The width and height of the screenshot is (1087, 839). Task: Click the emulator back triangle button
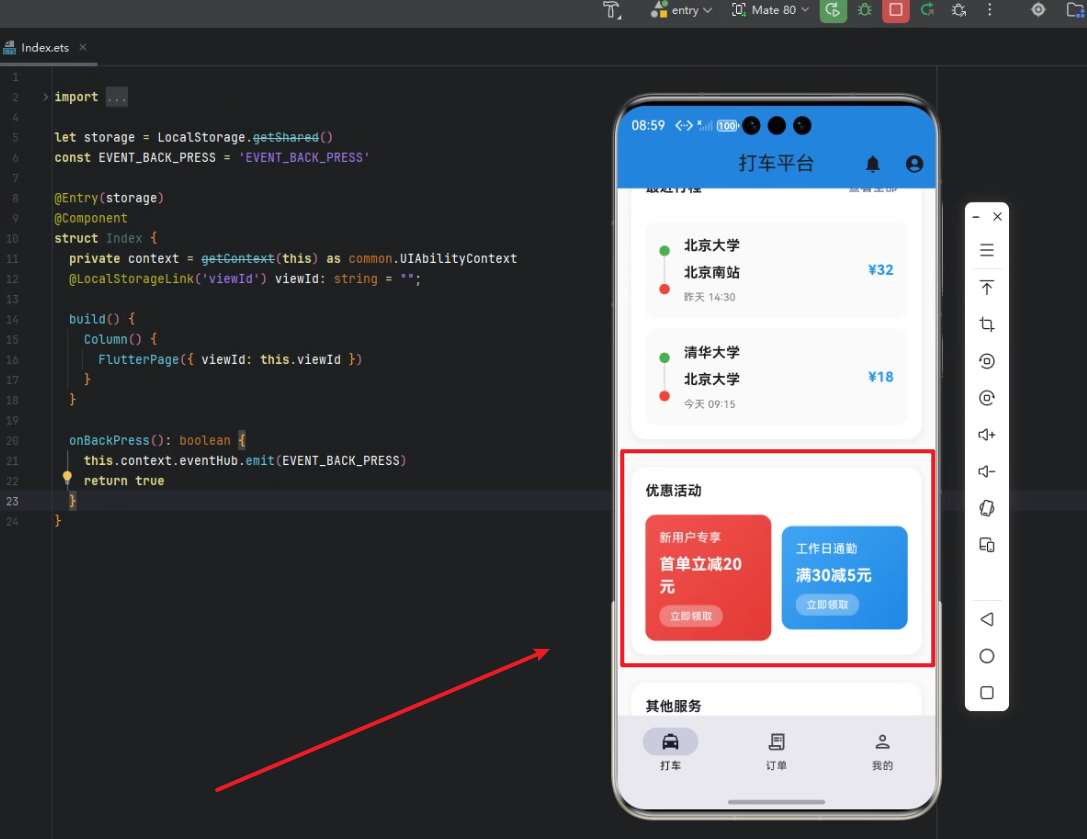tap(986, 619)
